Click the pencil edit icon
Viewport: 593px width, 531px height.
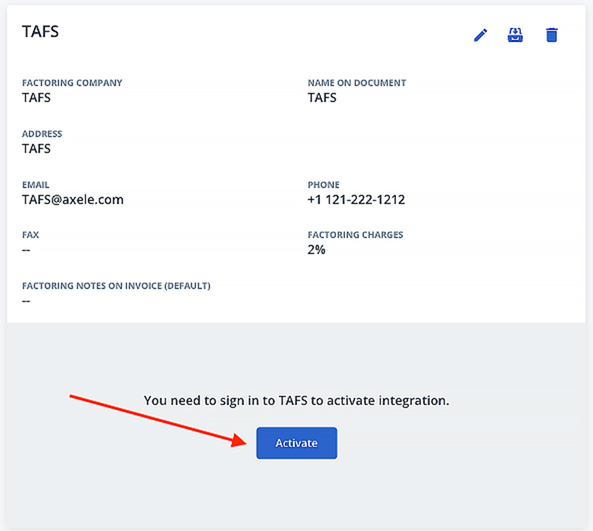480,35
